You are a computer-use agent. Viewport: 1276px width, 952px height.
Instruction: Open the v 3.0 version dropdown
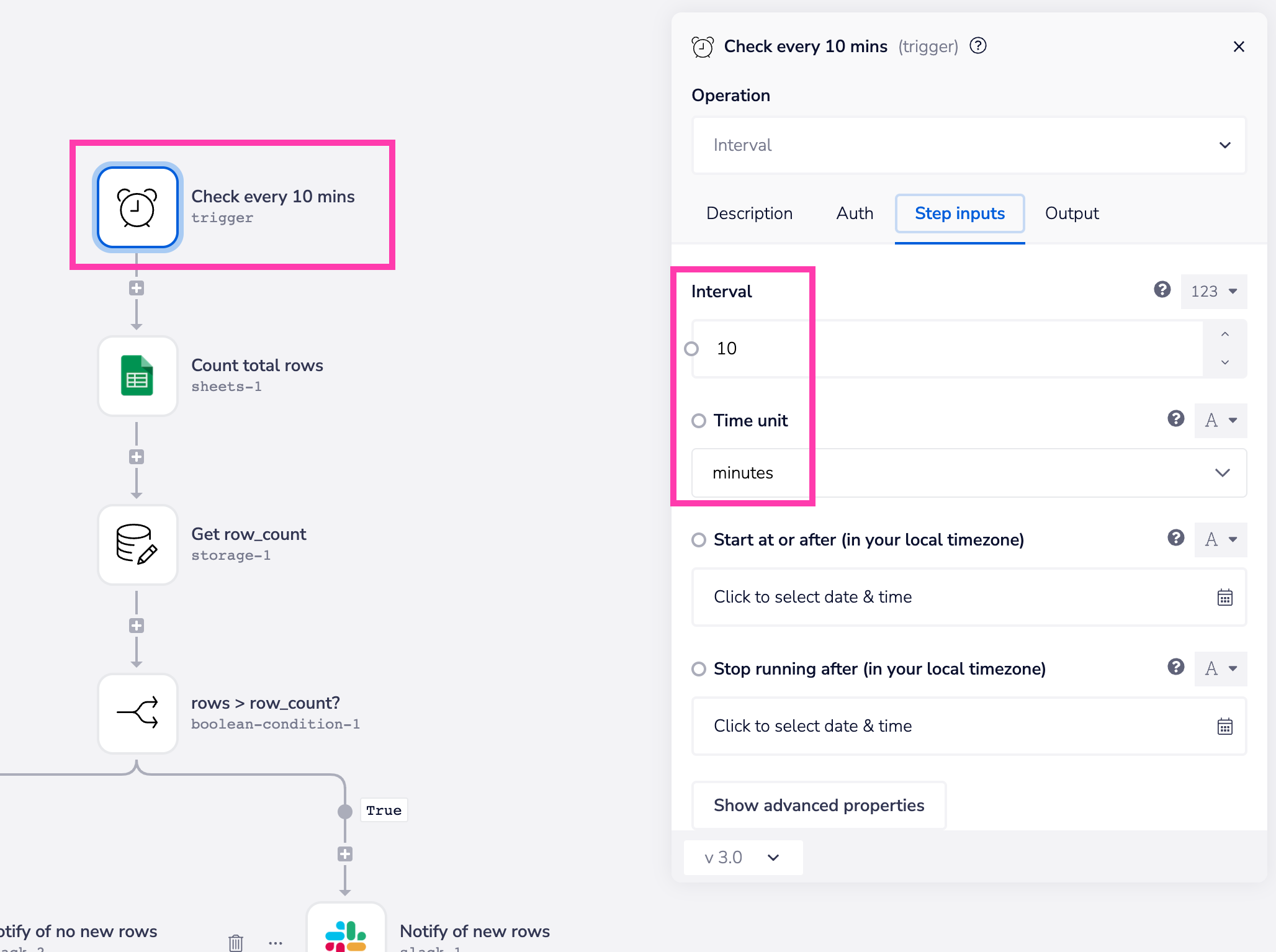[743, 858]
